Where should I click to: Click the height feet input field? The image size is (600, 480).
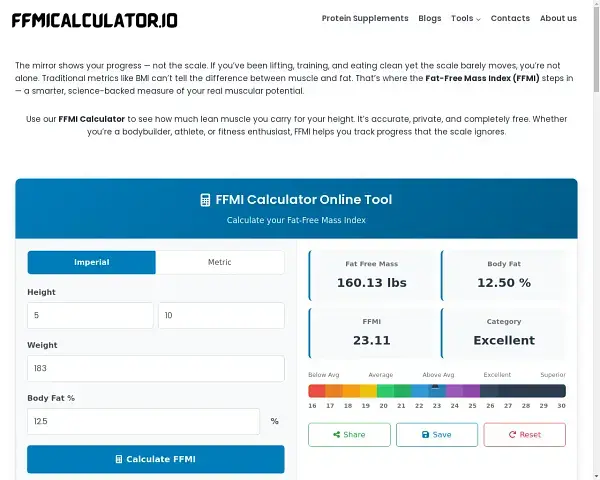(90, 316)
